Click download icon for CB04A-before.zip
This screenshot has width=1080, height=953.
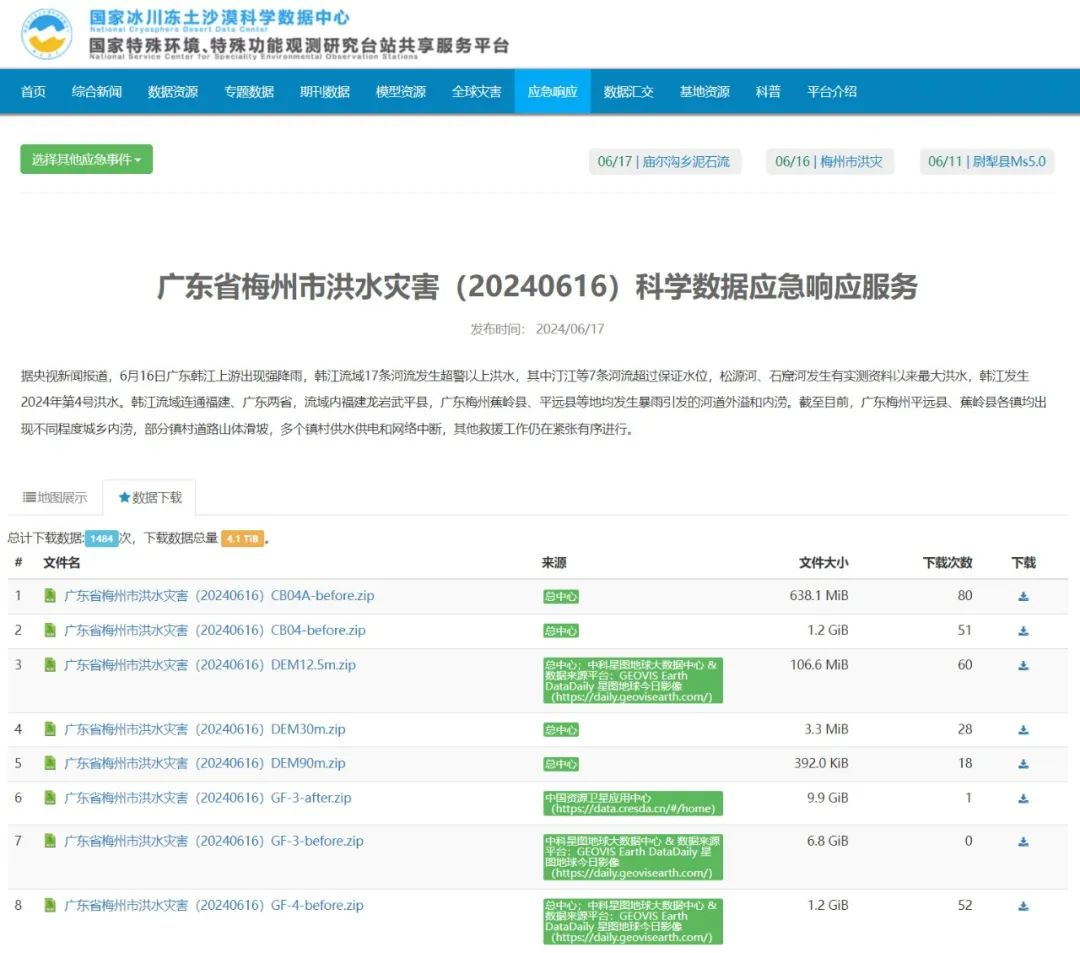pyautogui.click(x=1023, y=597)
